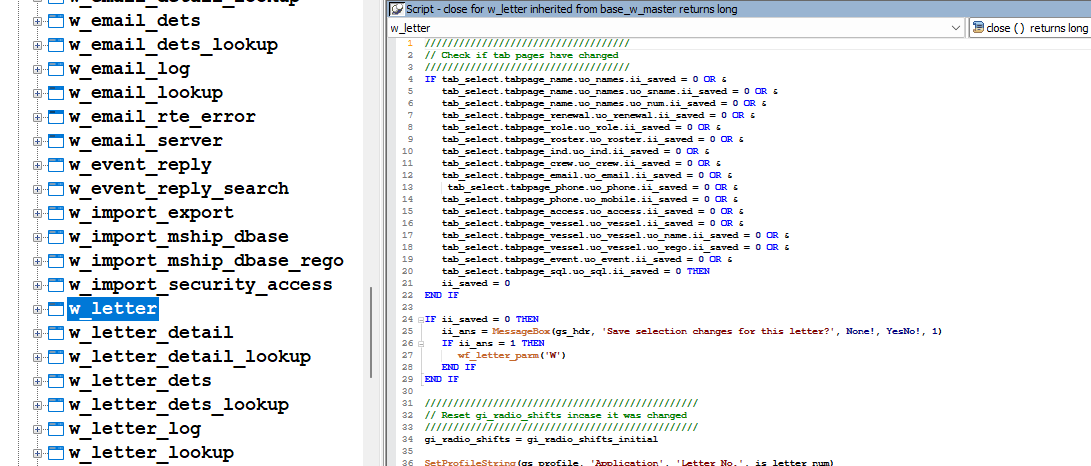Screen dimensions: 1091x466
Task: Select w_letter_detail_lookup in the tree
Action: tap(189, 357)
